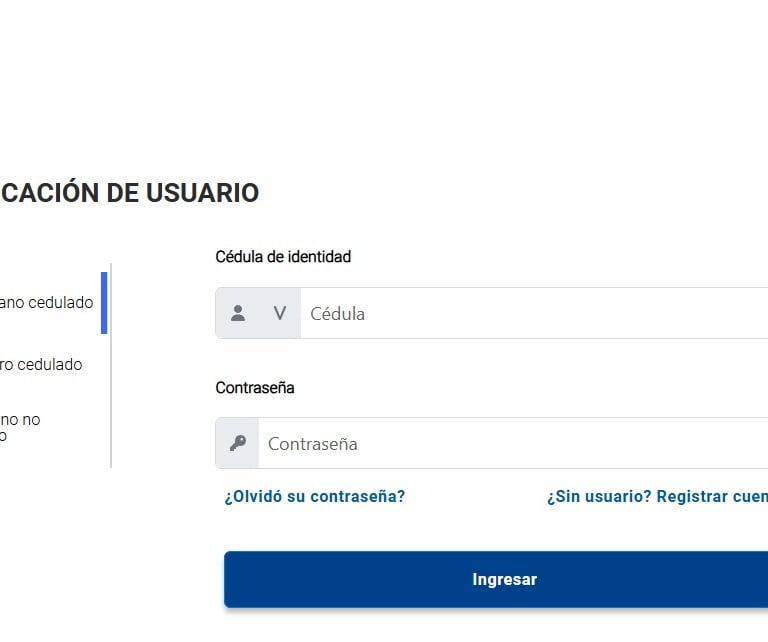Screen dimensions: 768x642
Task: Open the ¿Olvidó su contraseña? link
Action: (x=315, y=496)
